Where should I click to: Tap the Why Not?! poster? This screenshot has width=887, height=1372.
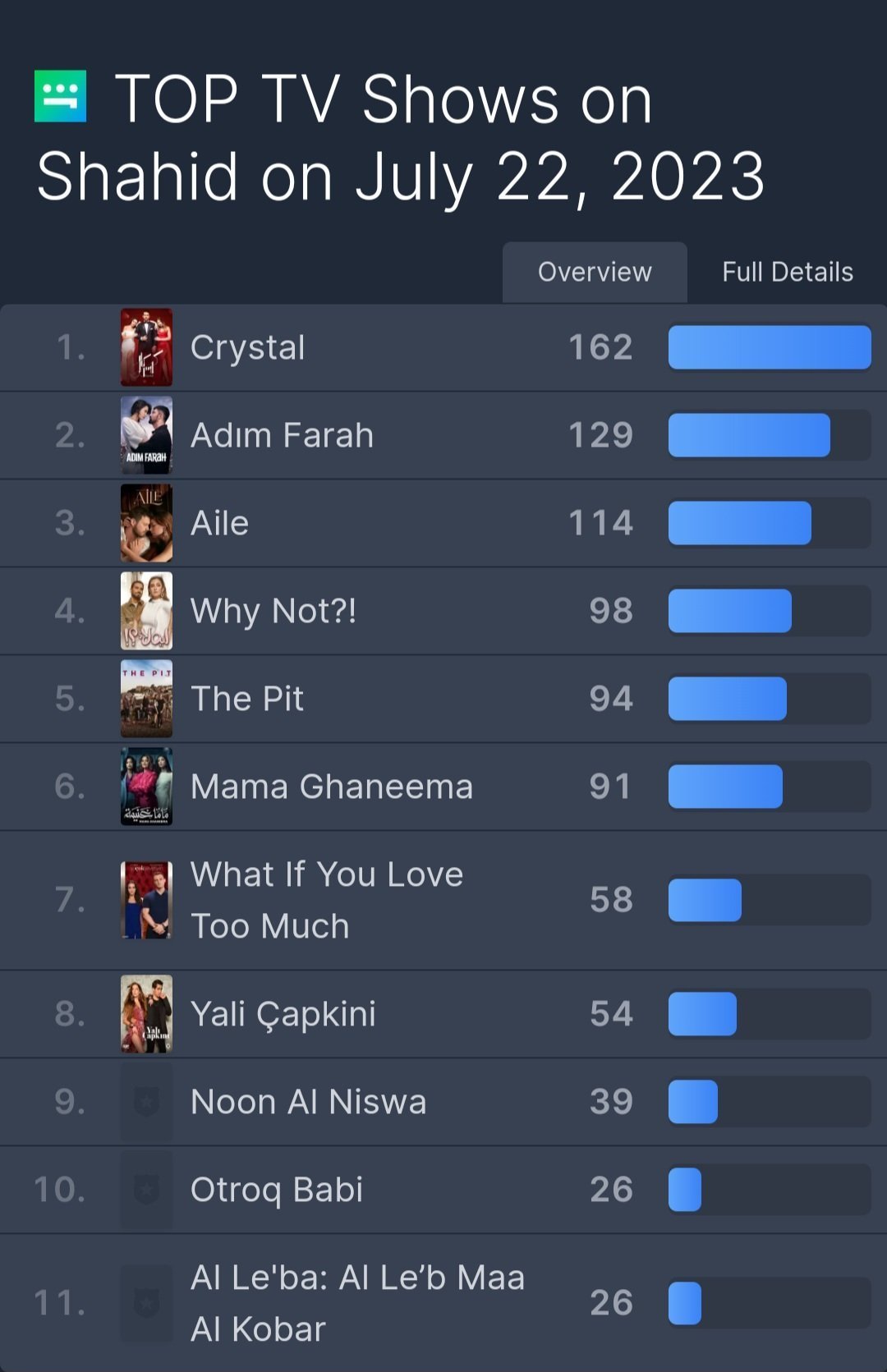pos(146,611)
